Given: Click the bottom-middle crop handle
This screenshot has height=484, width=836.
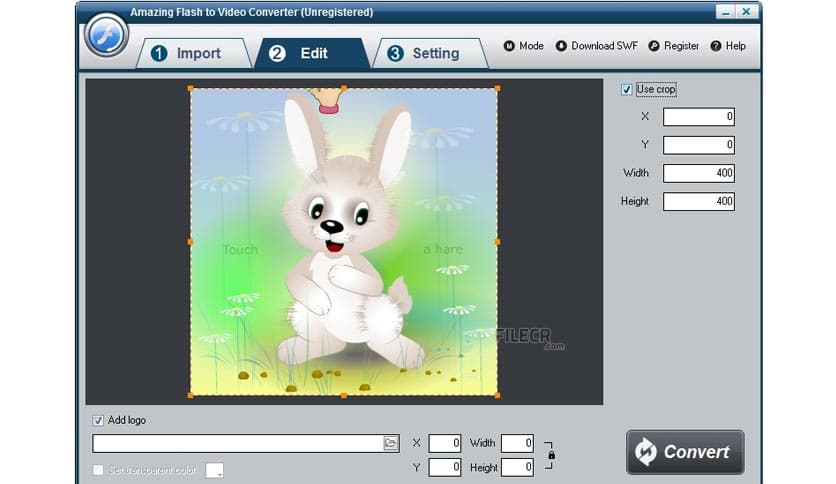Looking at the screenshot, I should click(x=344, y=396).
